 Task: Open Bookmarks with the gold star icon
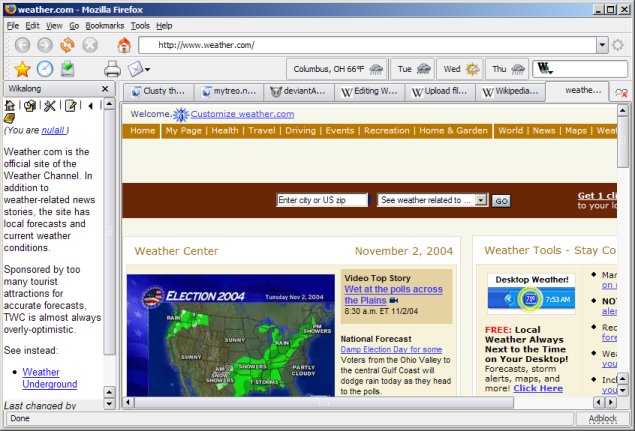pyautogui.click(x=22, y=69)
